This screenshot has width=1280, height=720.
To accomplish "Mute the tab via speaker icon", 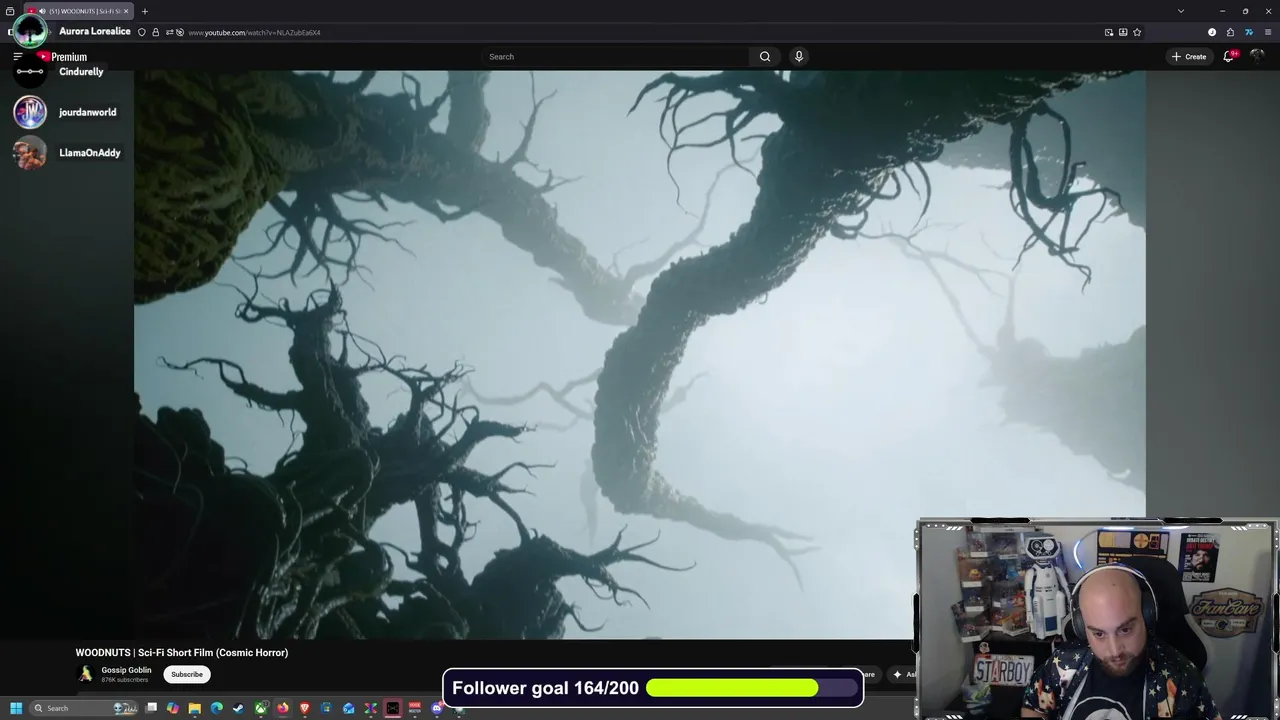I will pyautogui.click(x=44, y=11).
